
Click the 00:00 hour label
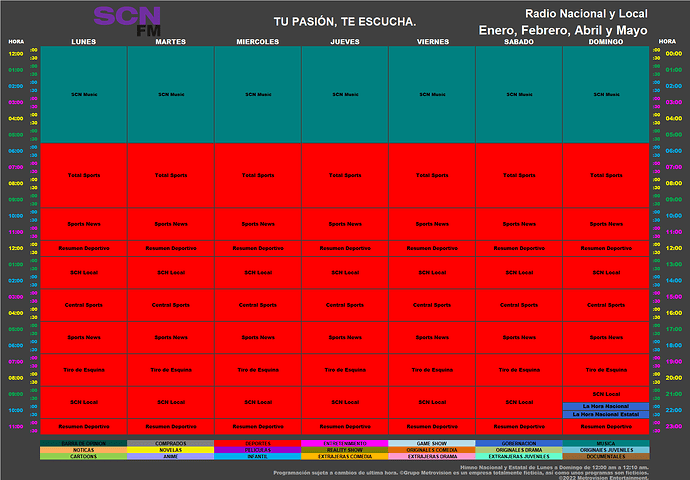click(674, 54)
